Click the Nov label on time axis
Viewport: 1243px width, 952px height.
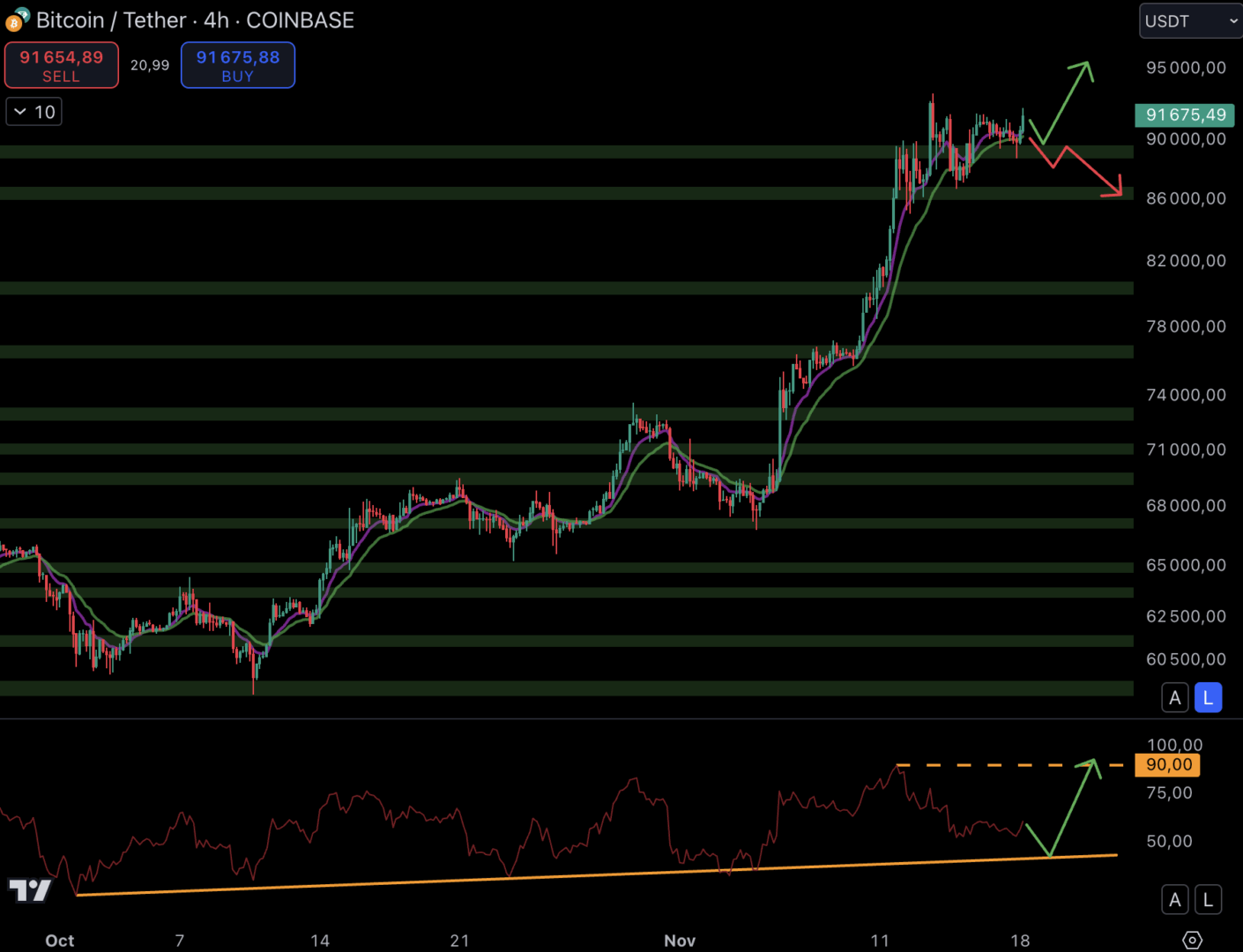679,941
